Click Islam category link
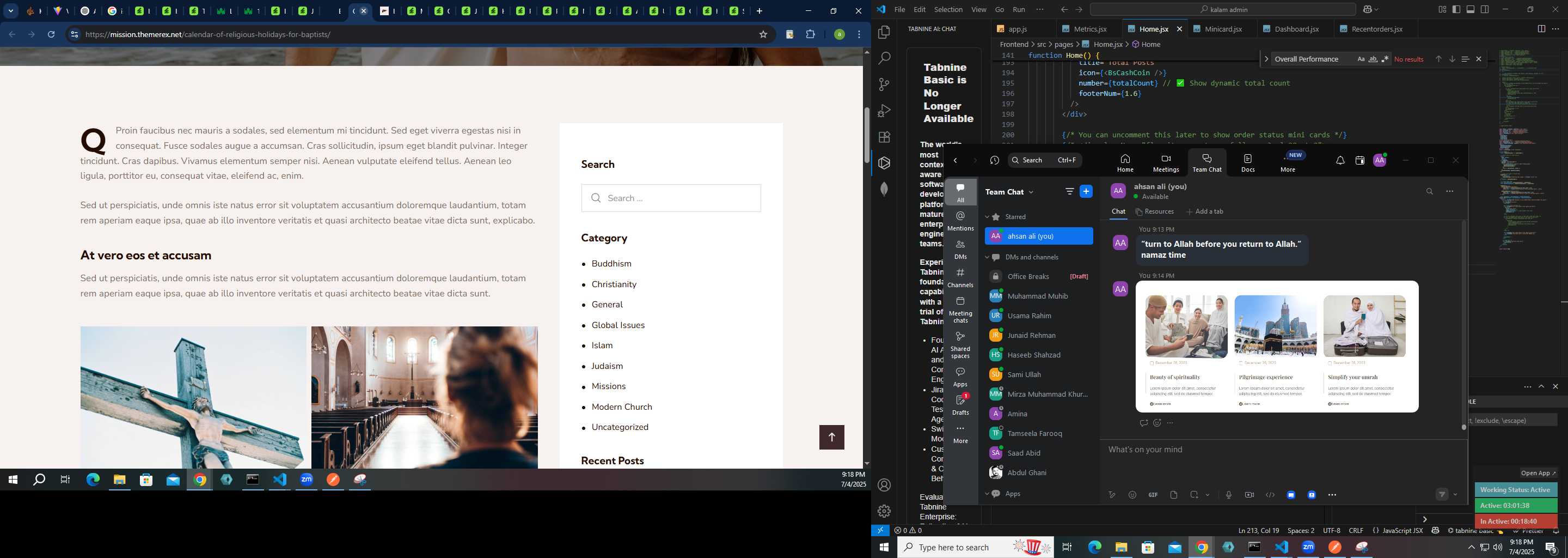 [x=602, y=345]
